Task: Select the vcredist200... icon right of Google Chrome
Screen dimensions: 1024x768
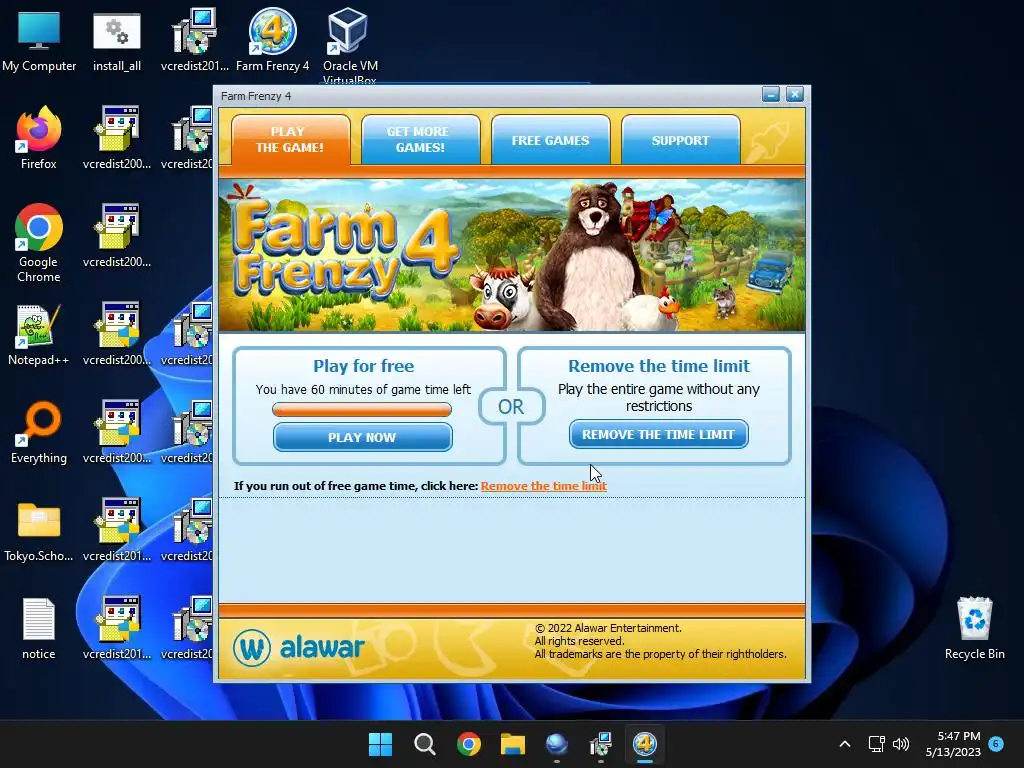Action: click(117, 236)
